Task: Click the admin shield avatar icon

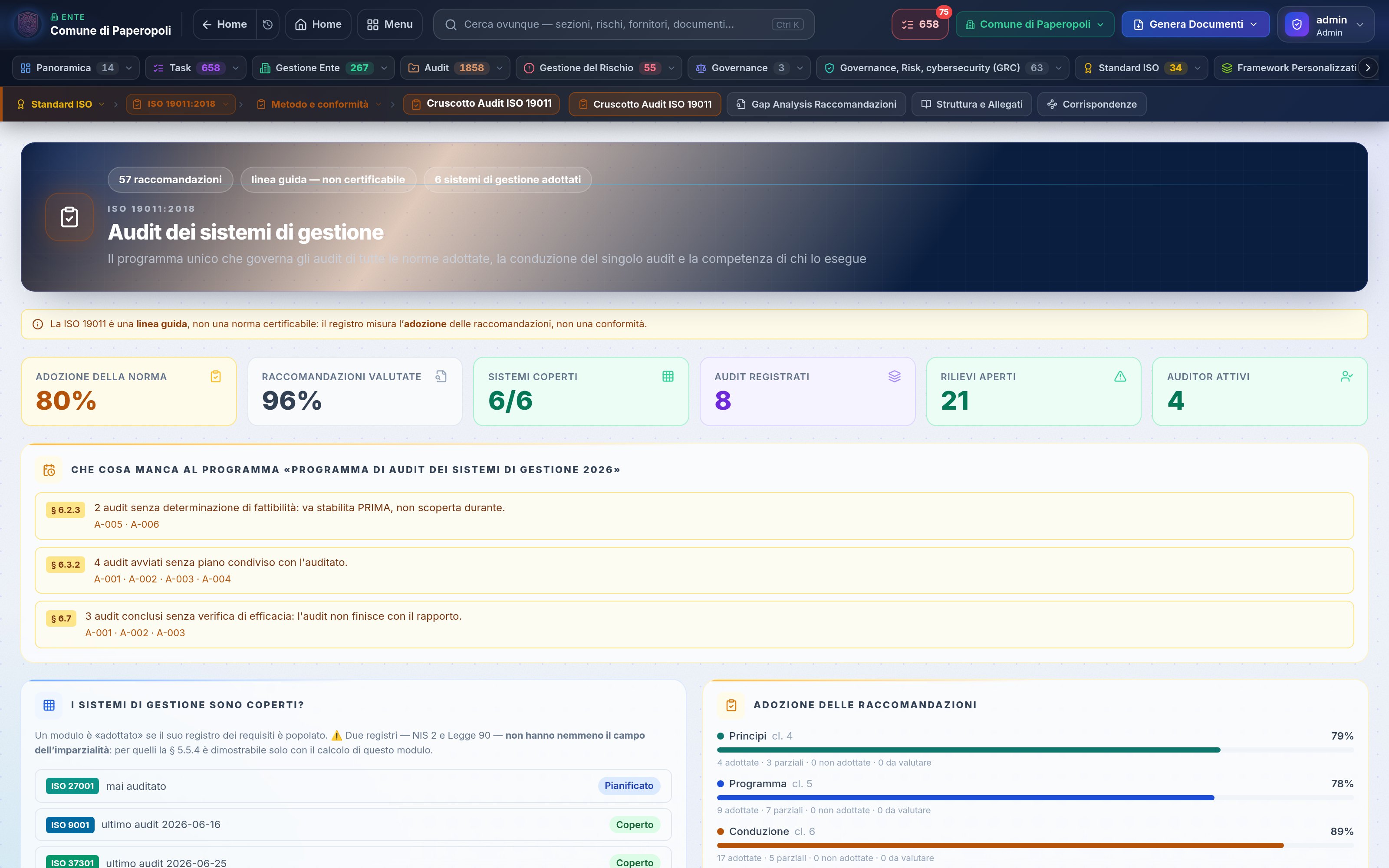Action: click(1297, 25)
